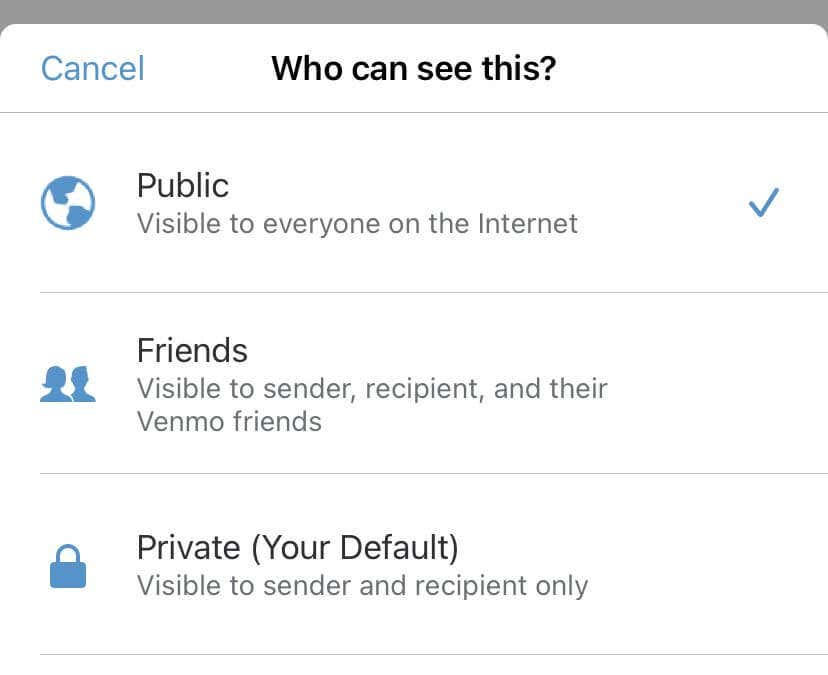
Task: Click the gray area above the sheet
Action: pos(414,12)
